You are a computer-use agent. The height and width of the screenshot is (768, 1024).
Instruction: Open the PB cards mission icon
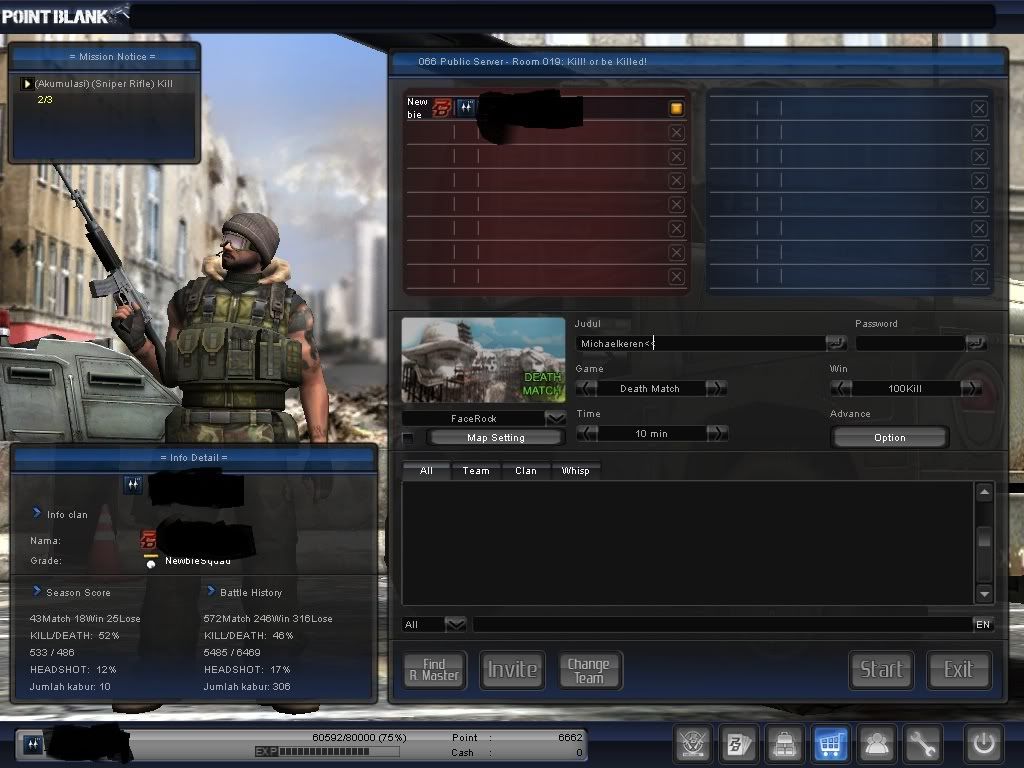pyautogui.click(x=739, y=743)
